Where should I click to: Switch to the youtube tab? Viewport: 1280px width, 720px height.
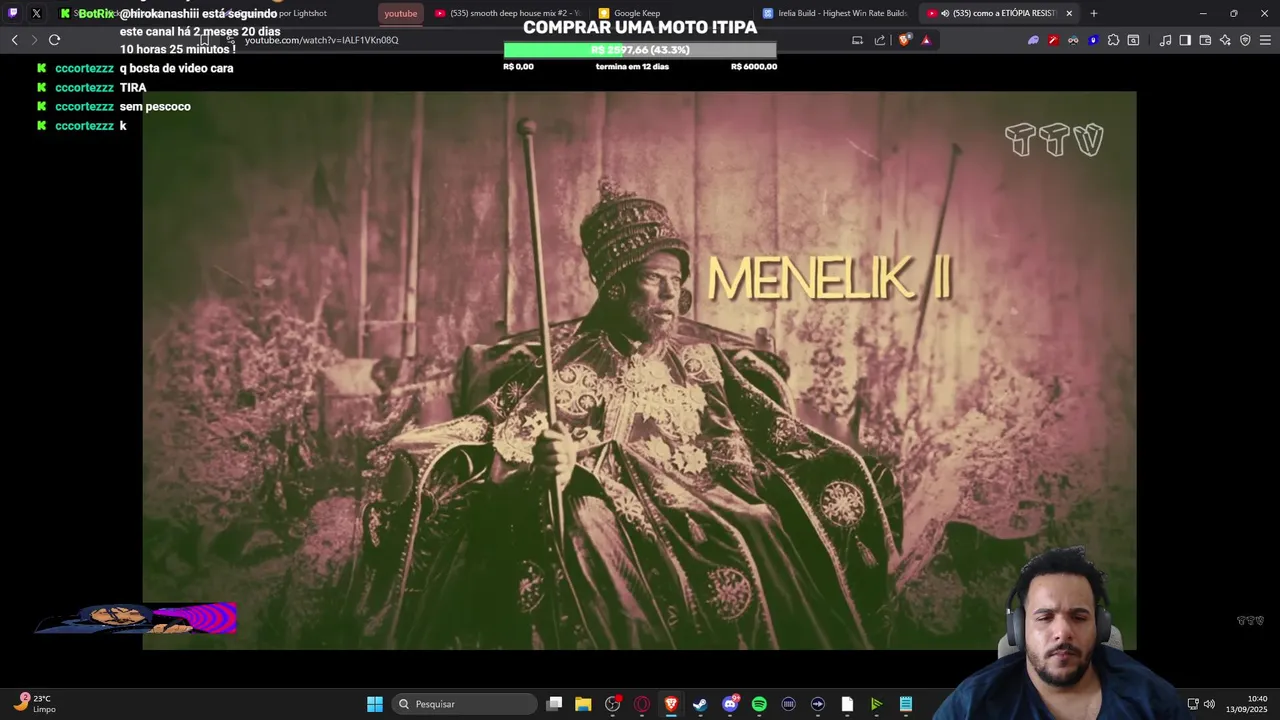tap(401, 13)
